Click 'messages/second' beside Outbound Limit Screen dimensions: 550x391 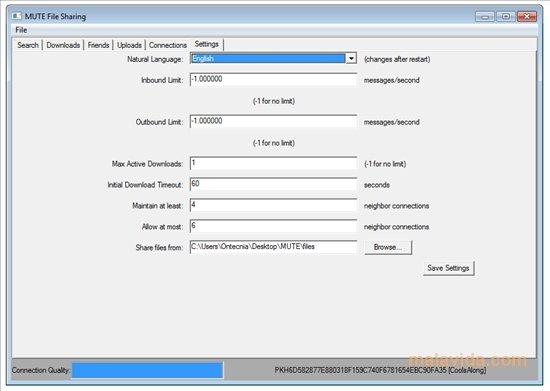[x=391, y=122]
